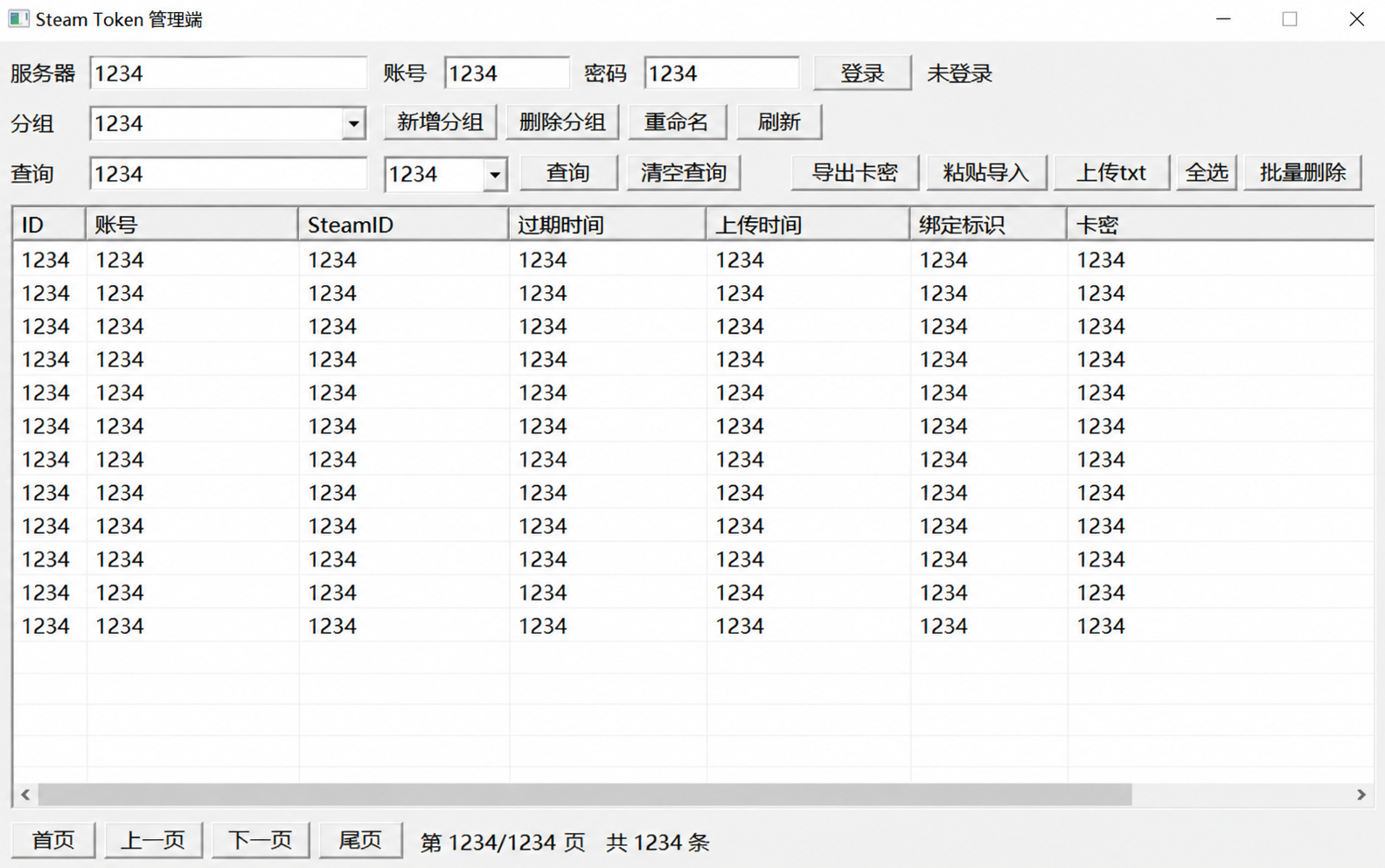Click the 账号 column header in the table
The image size is (1385, 868).
191,225
